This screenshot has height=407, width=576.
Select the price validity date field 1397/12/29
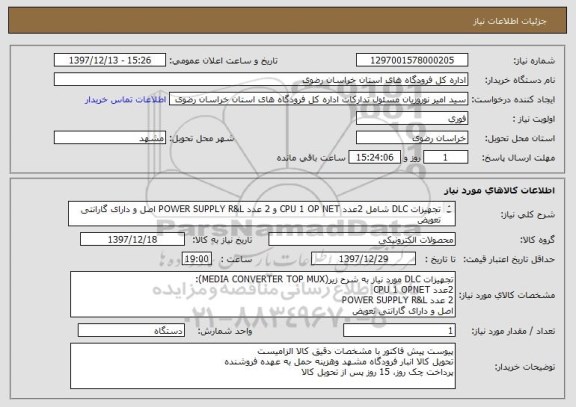click(363, 259)
